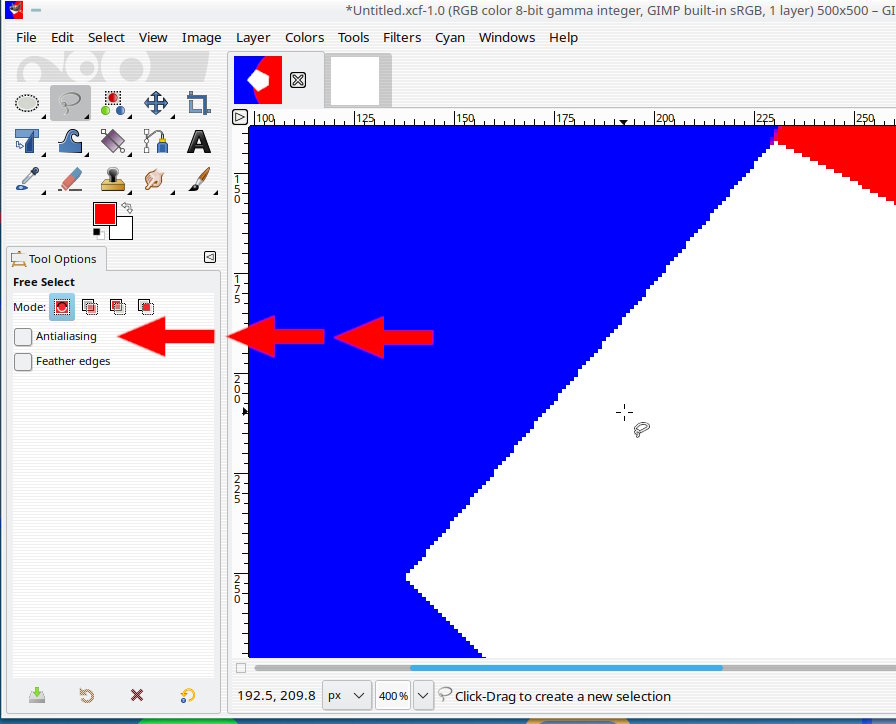The image size is (896, 724).
Task: Select the Free Select lasso tool
Action: click(x=70, y=103)
